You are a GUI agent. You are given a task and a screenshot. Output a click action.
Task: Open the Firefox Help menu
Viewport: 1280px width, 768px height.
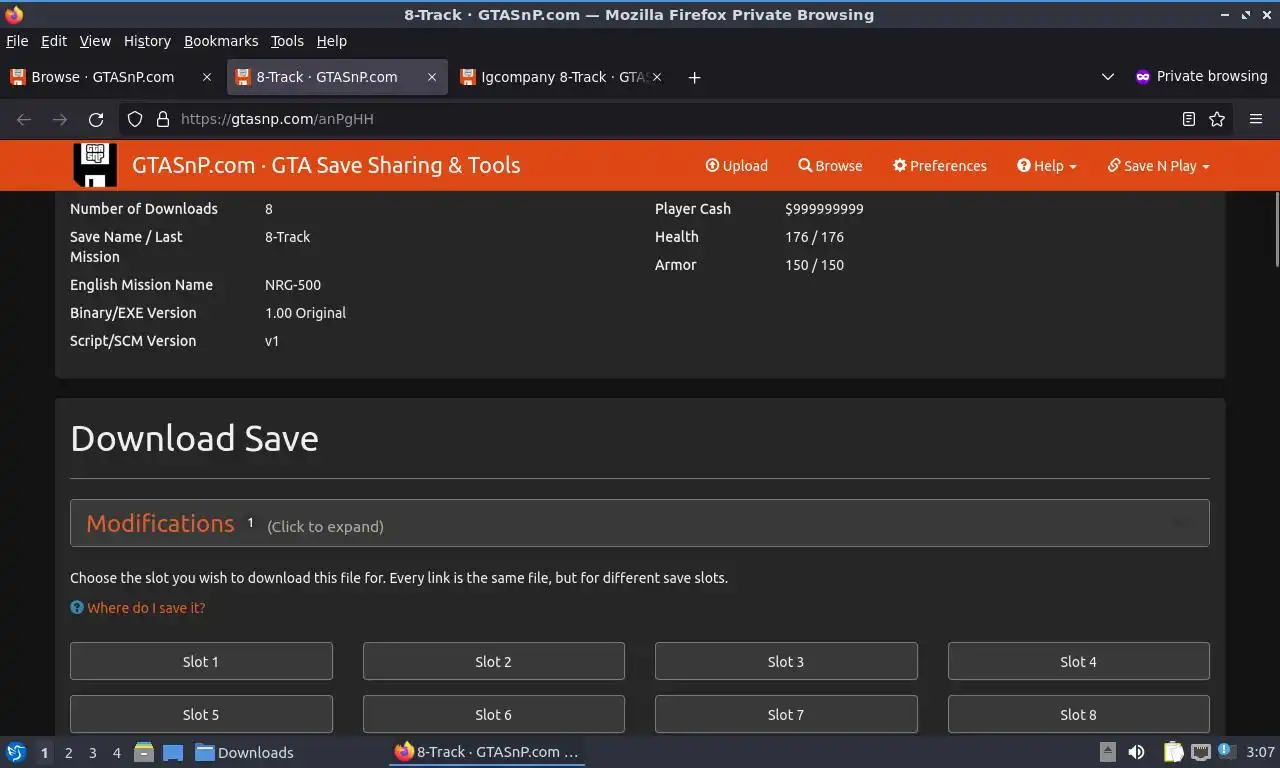click(x=332, y=41)
